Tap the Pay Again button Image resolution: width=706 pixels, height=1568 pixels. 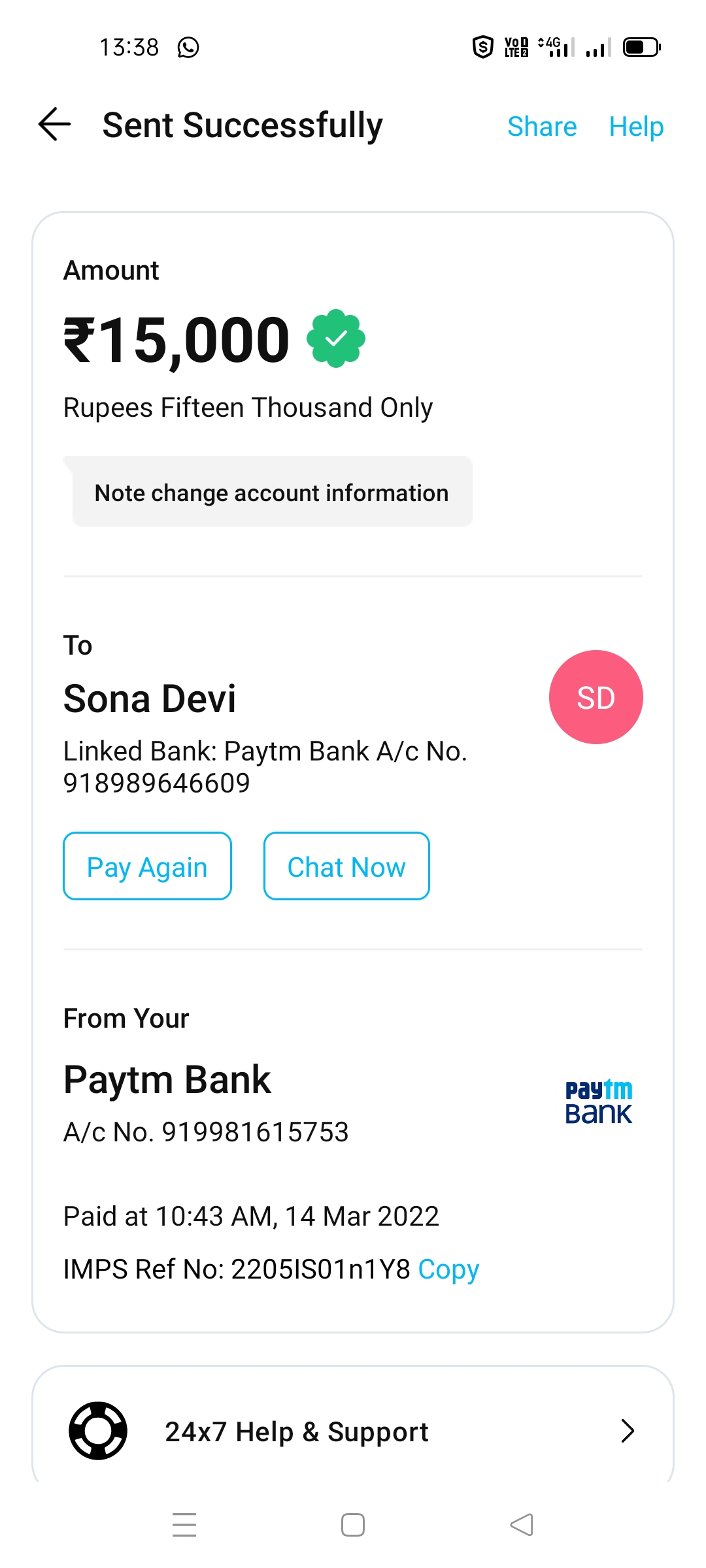[147, 866]
